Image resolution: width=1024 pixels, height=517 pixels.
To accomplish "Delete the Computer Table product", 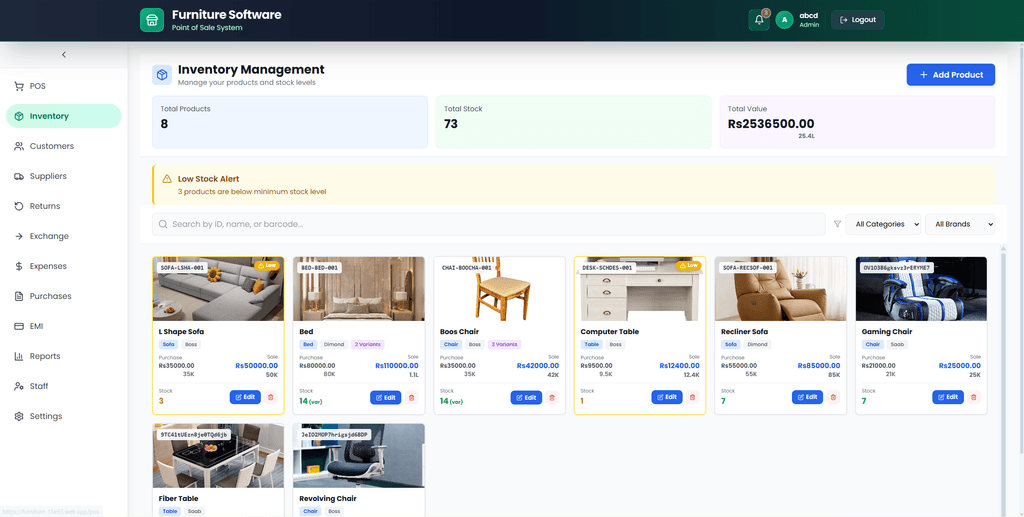I will click(693, 397).
